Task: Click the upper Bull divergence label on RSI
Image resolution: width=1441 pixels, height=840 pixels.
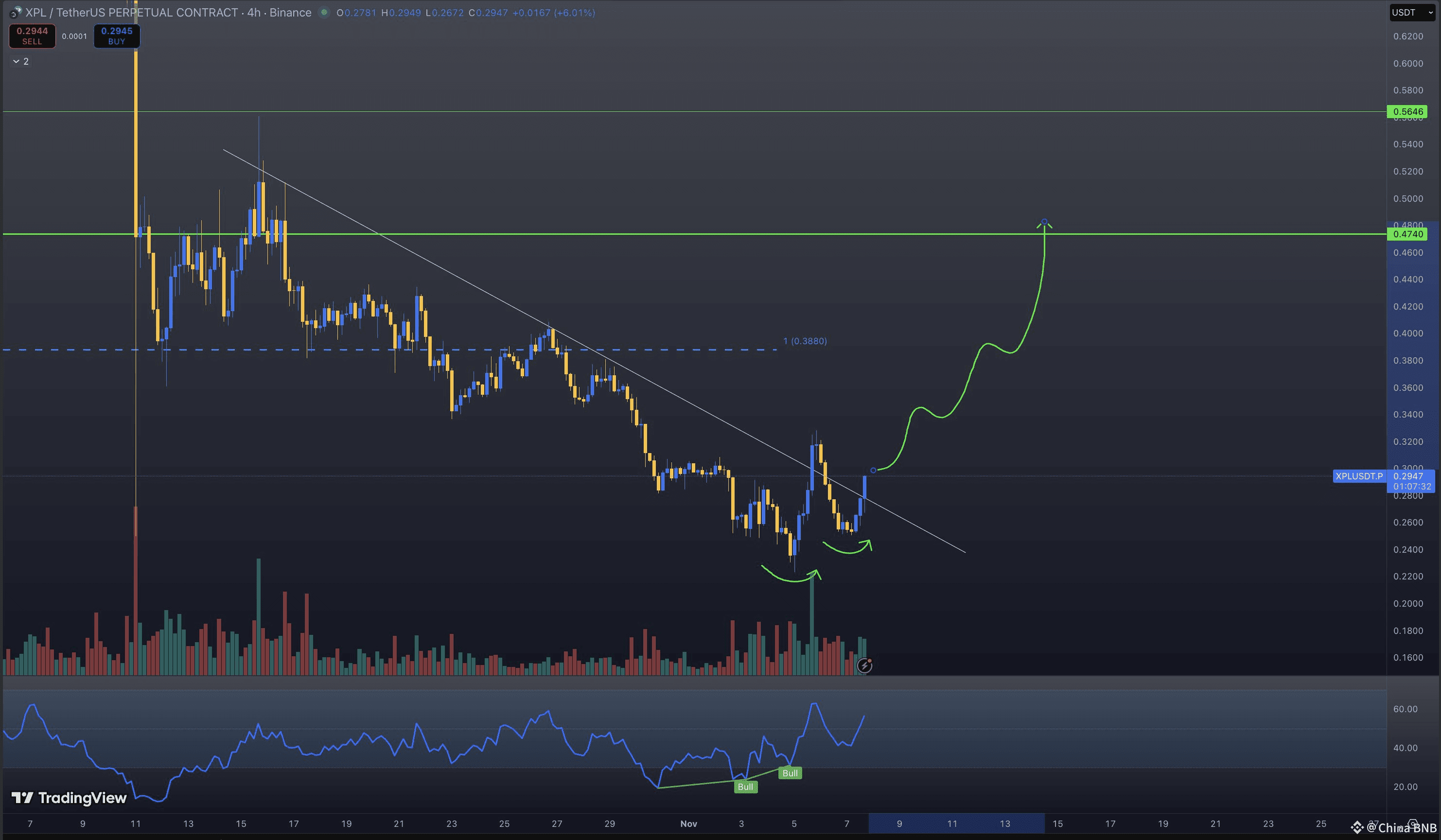Action: pos(790,773)
